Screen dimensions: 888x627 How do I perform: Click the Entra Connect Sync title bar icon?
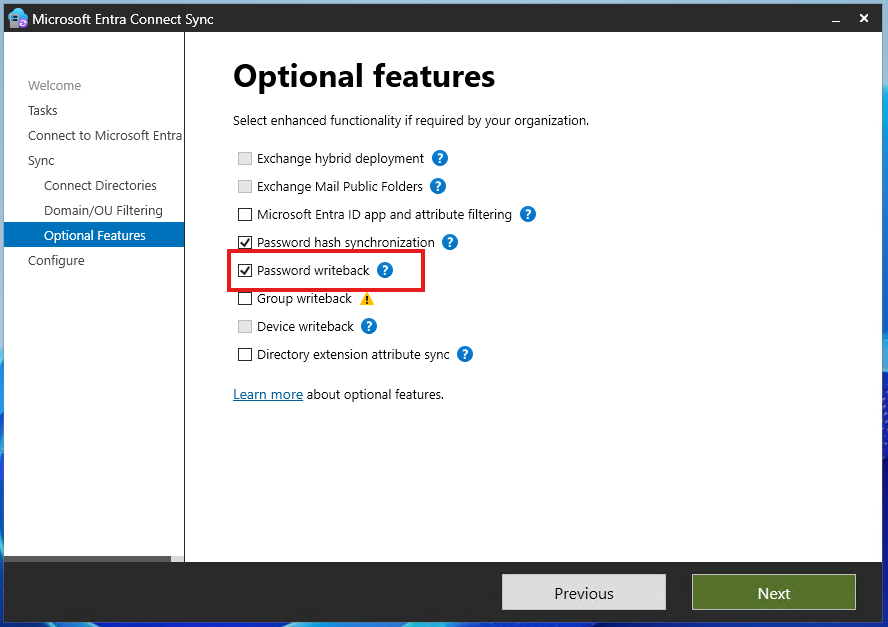[x=17, y=17]
